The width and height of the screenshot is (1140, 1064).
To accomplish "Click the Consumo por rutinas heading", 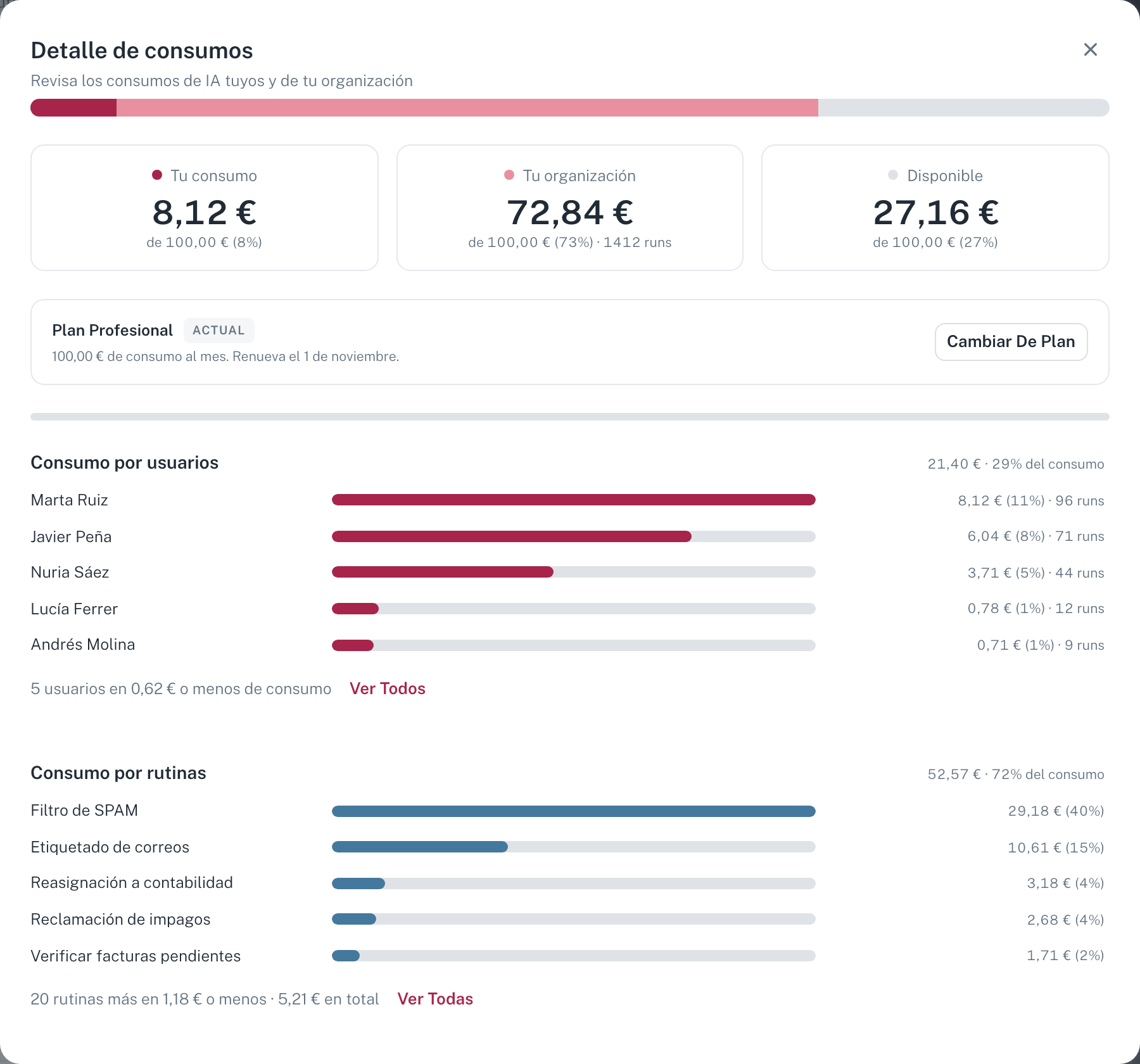I will click(x=118, y=773).
